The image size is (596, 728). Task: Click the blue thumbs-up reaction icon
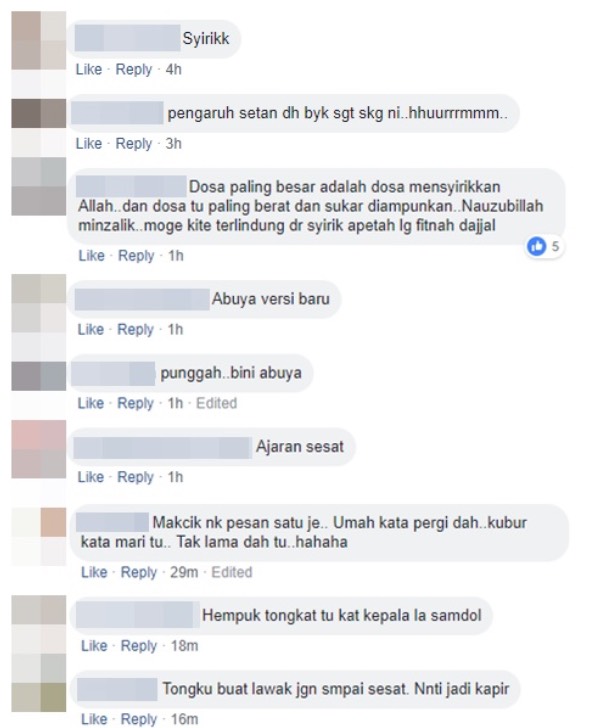[x=537, y=246]
